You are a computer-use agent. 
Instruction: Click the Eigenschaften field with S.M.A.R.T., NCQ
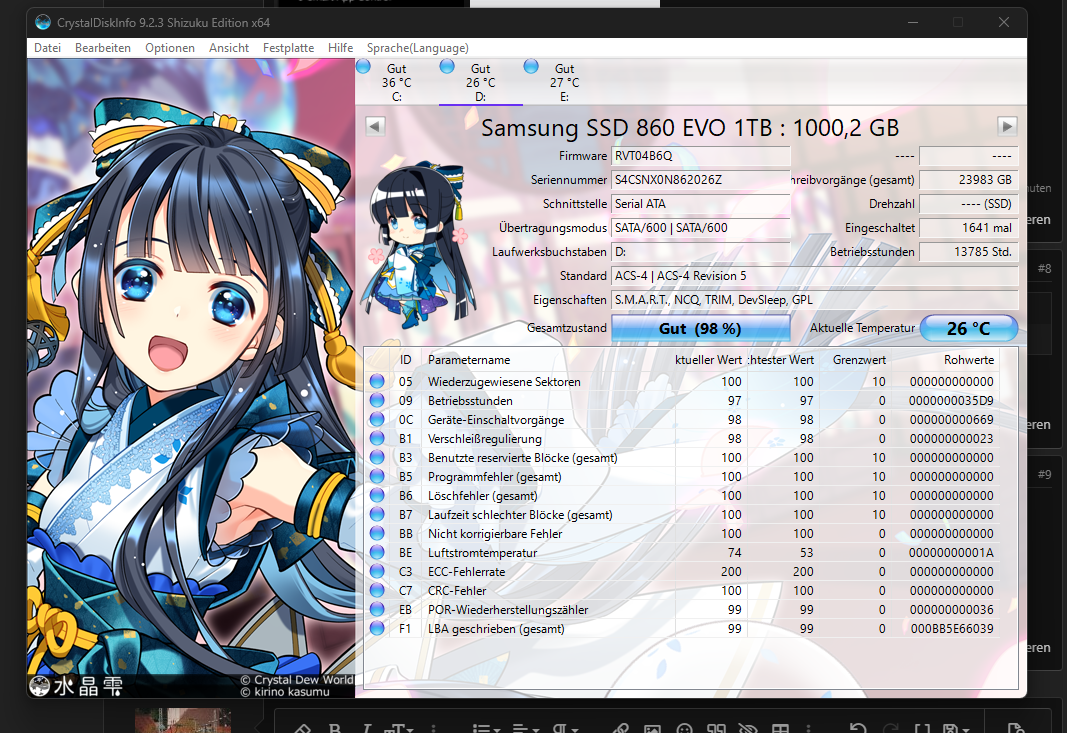point(815,299)
